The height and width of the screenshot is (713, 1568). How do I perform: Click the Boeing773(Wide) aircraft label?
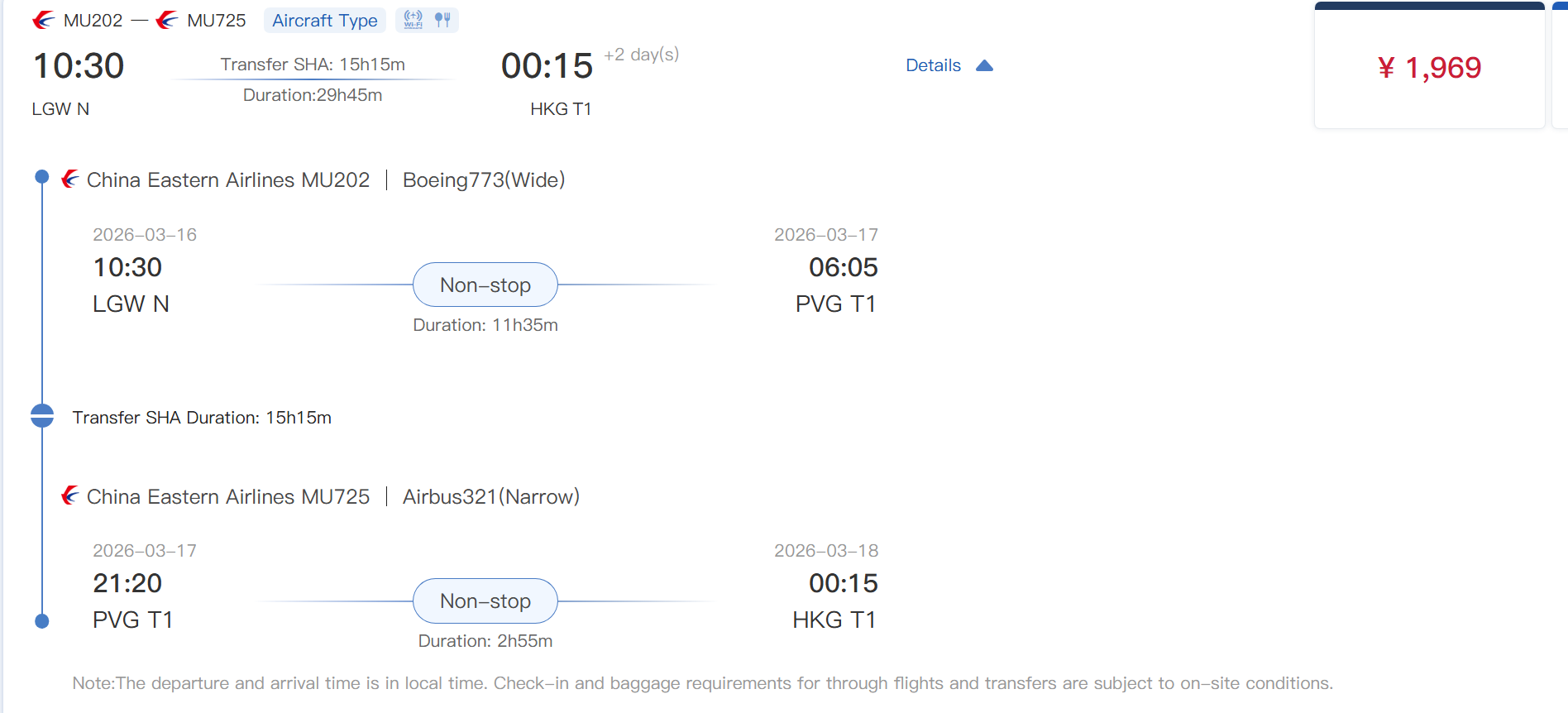point(484,180)
